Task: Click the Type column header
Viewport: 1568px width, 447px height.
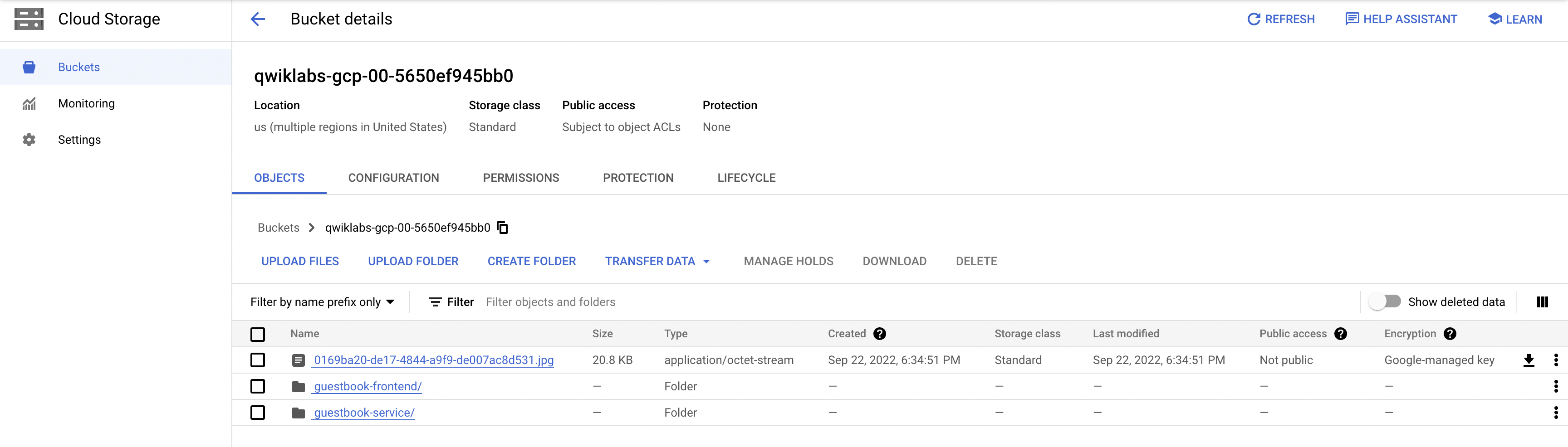Action: tap(676, 334)
